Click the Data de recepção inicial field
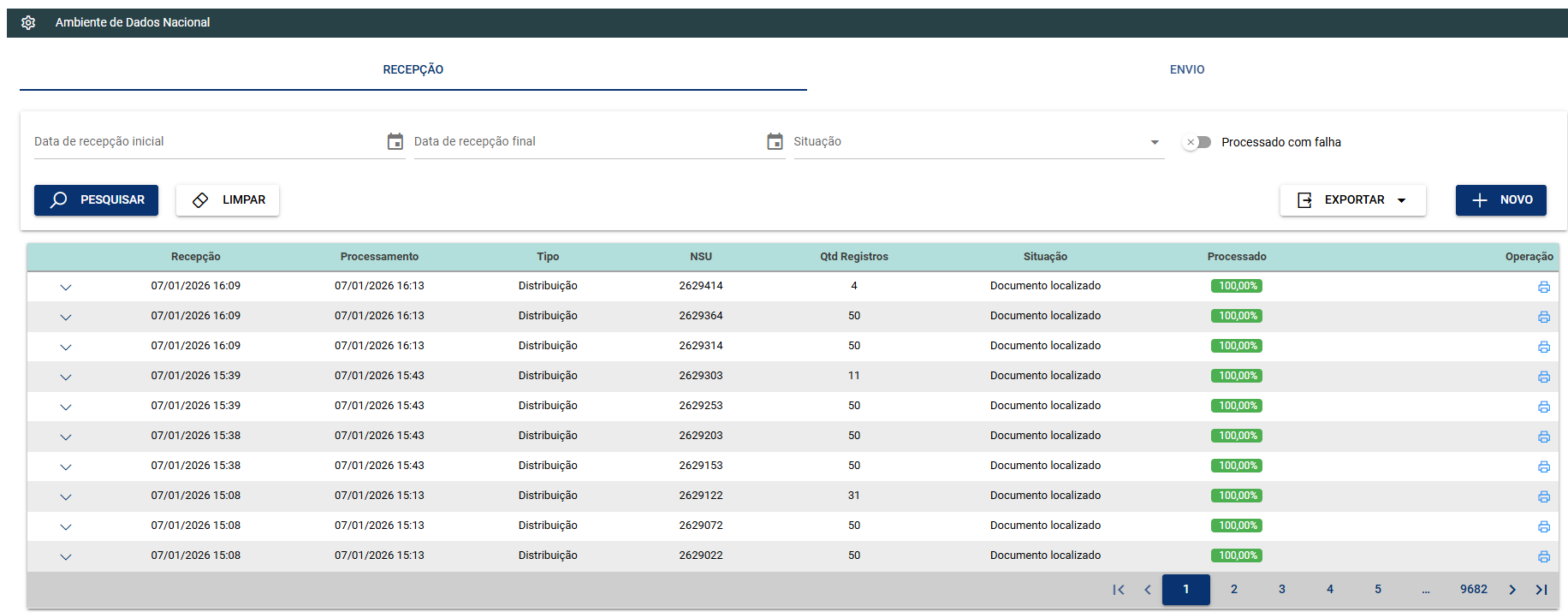The image size is (1568, 612). tap(205, 142)
